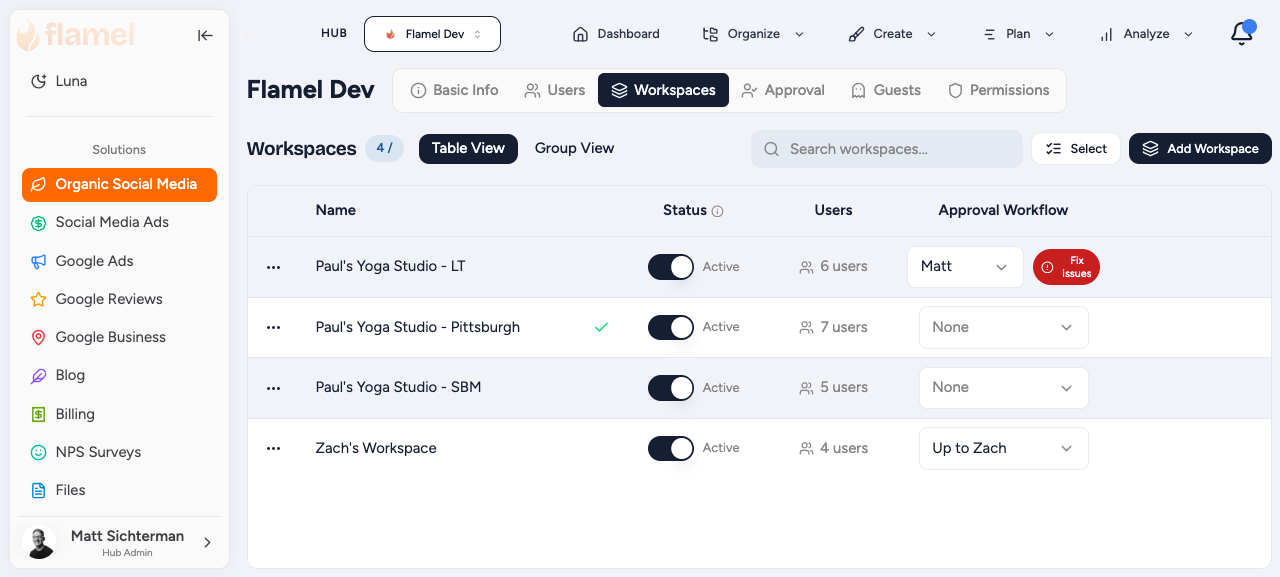Click the Name column header

tap(336, 210)
